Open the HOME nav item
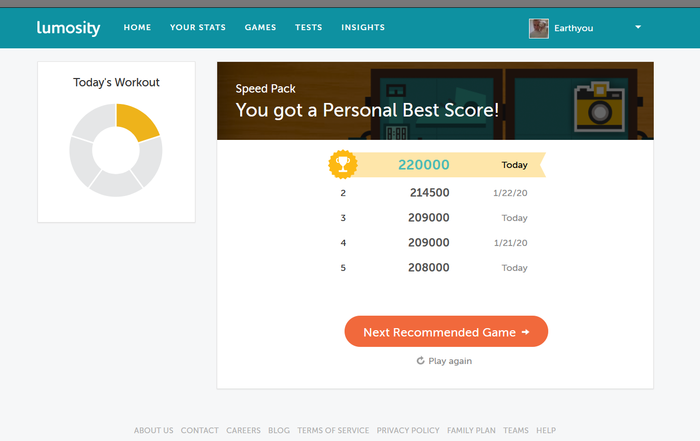The image size is (700, 441). point(137,27)
